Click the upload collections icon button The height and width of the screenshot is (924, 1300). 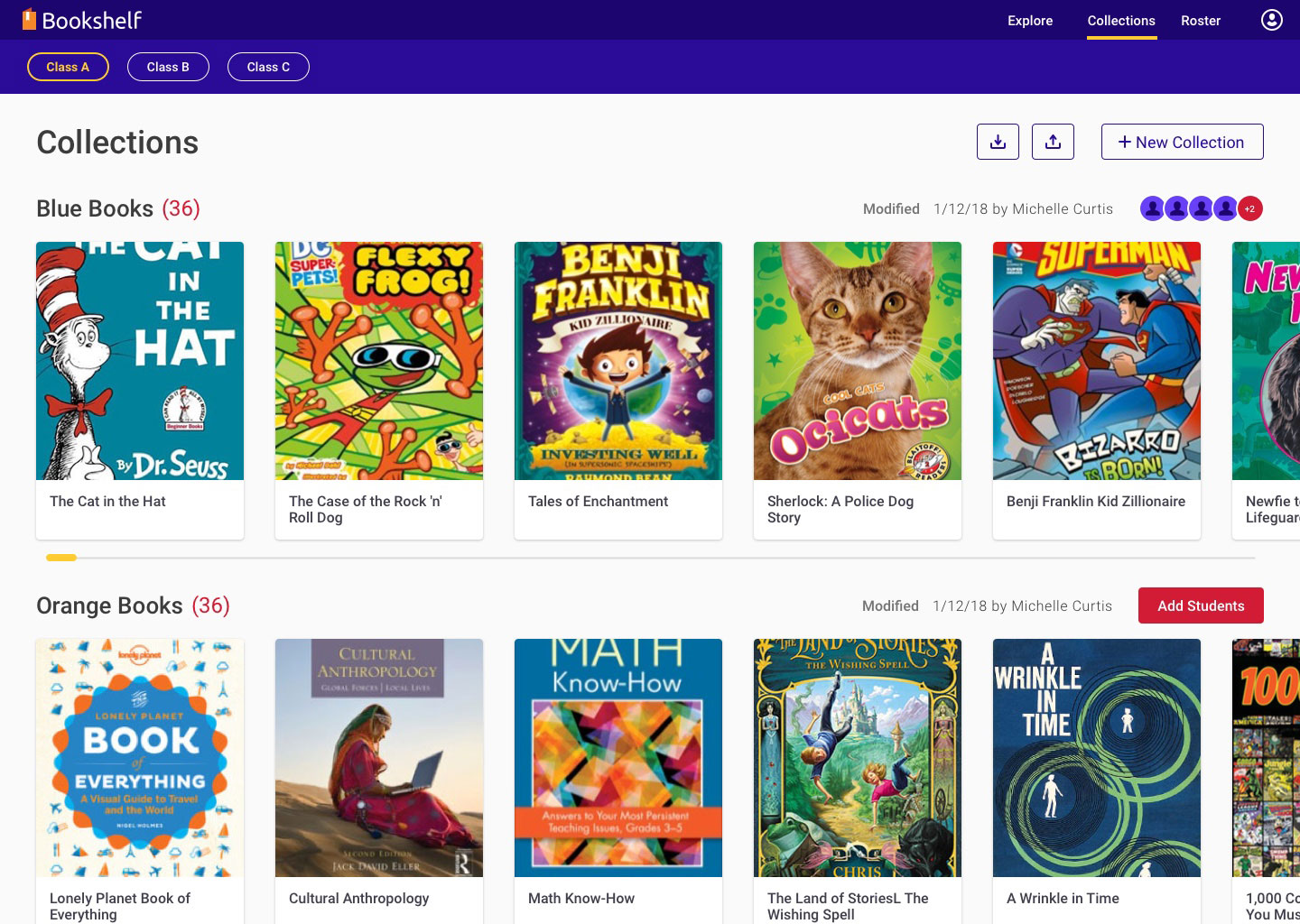point(1053,142)
